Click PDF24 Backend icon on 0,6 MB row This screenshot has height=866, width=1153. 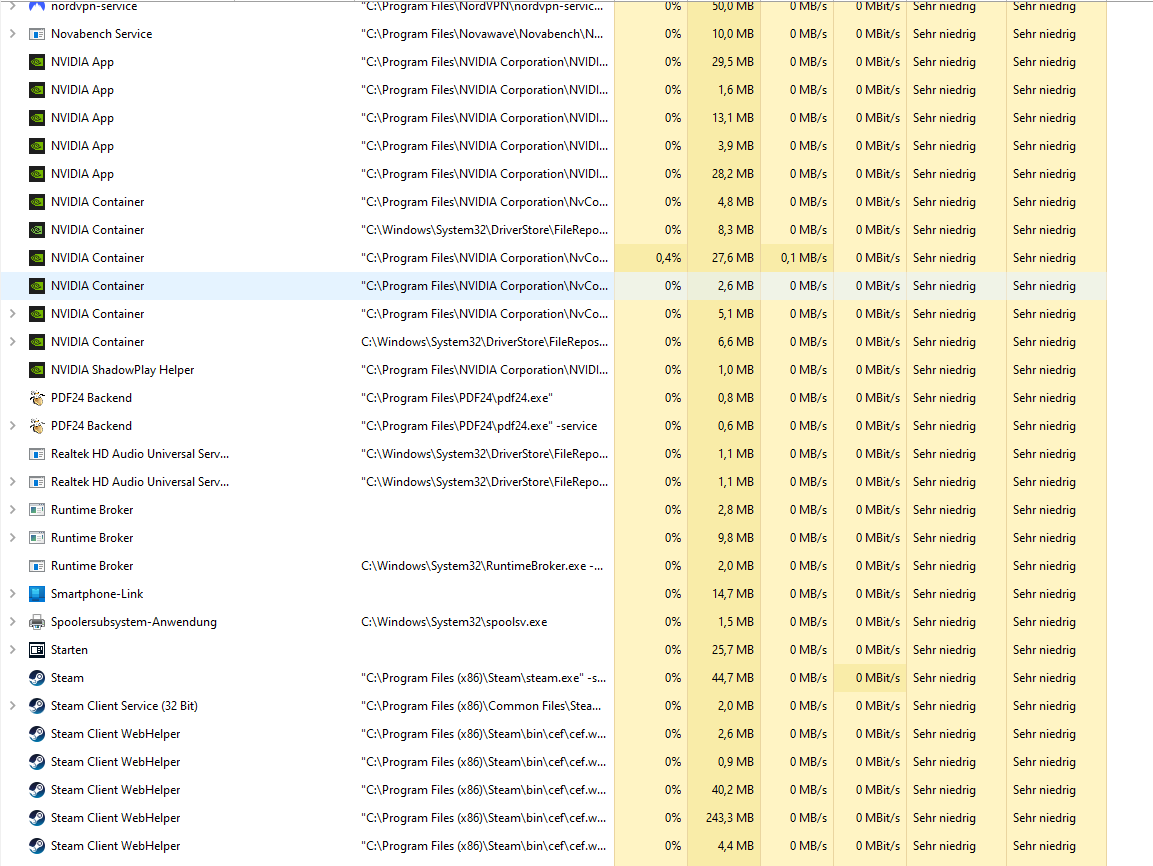(x=37, y=426)
